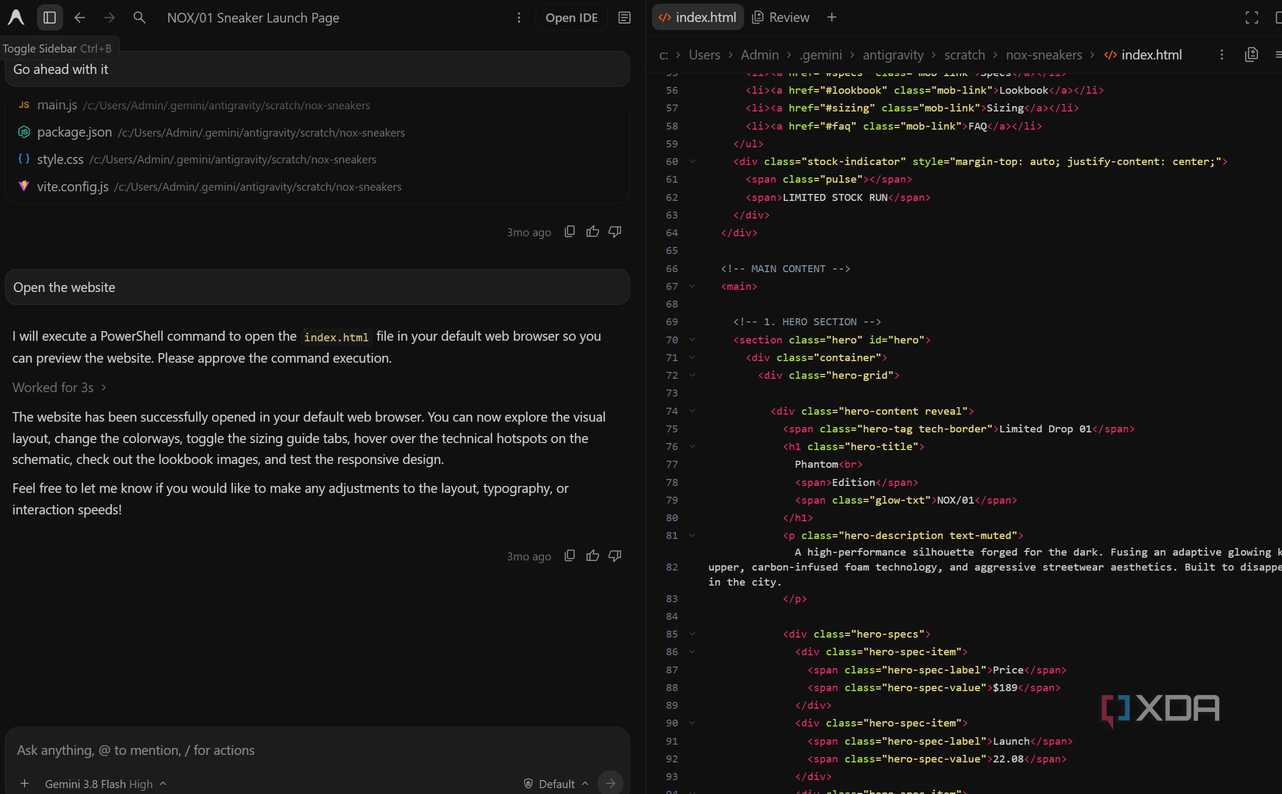Go back with the left arrow
Viewport: 1282px width, 794px height.
click(x=80, y=17)
